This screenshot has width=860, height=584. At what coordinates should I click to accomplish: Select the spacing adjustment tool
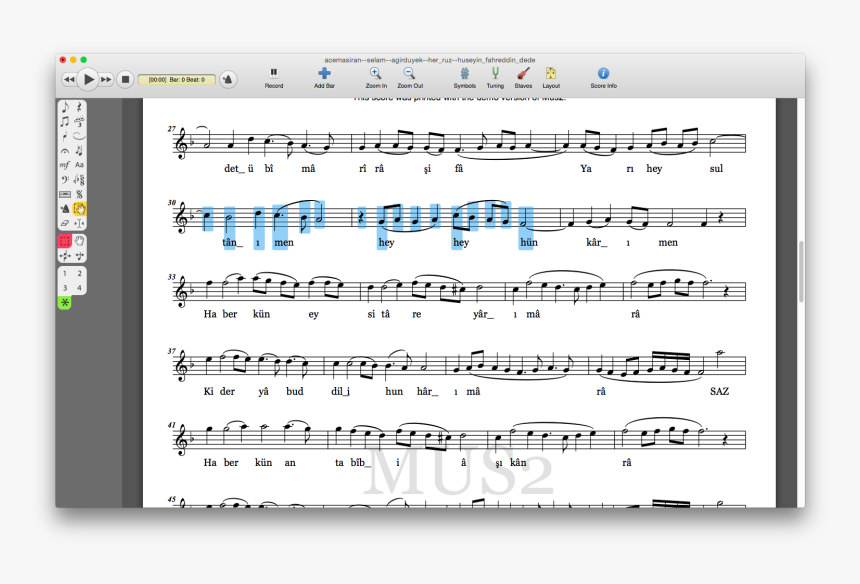(x=80, y=223)
